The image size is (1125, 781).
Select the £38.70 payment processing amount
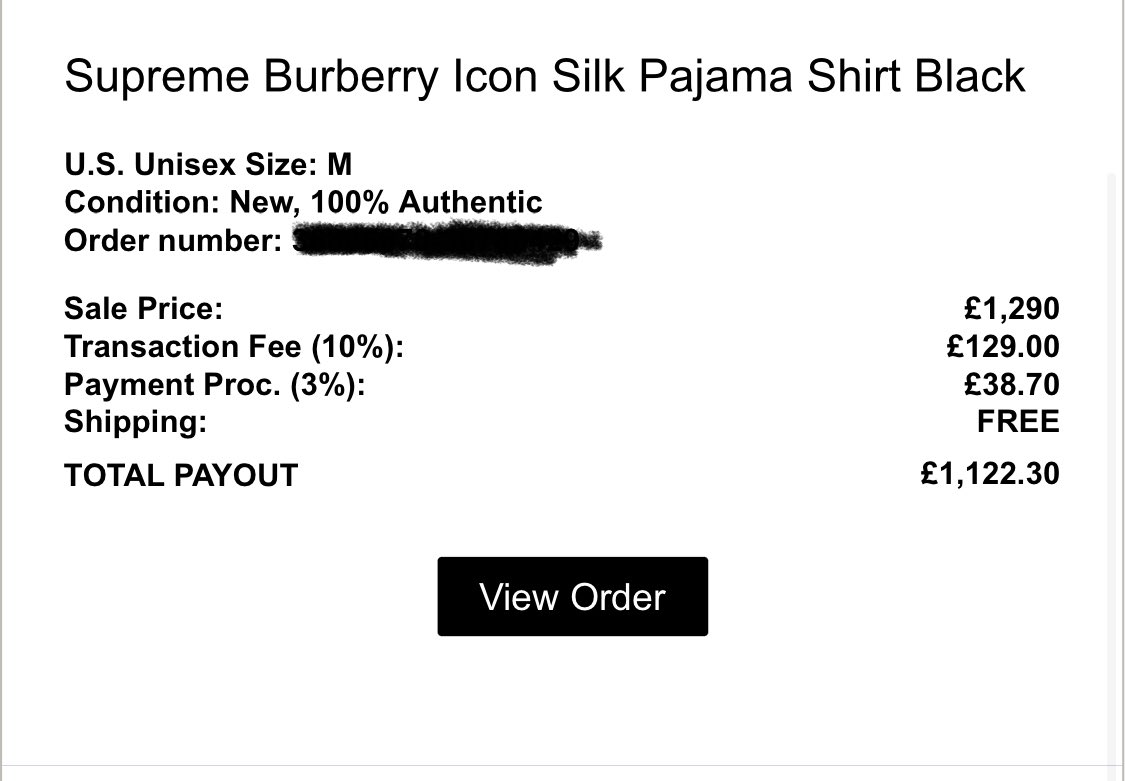click(1012, 384)
